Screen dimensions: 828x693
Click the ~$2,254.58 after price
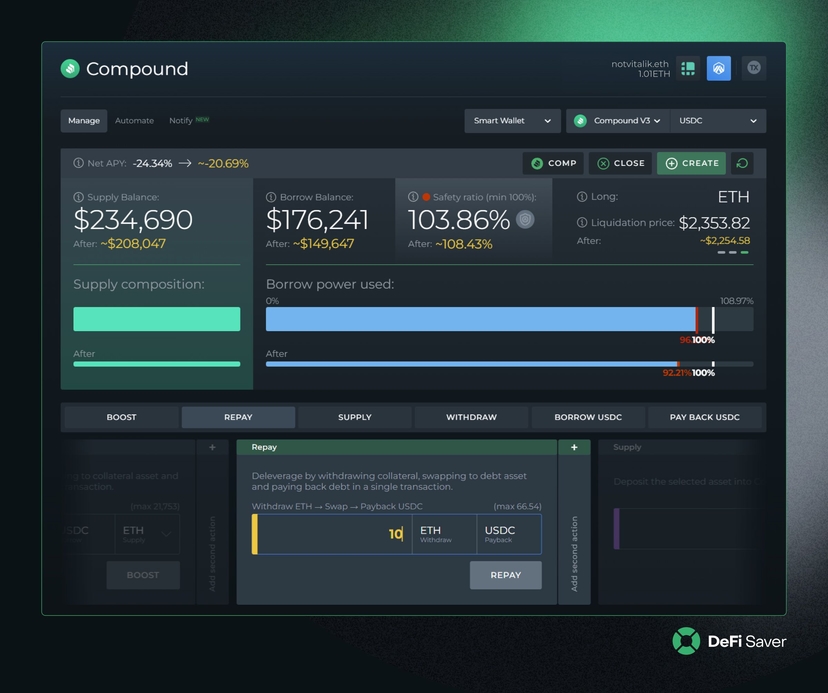725,241
